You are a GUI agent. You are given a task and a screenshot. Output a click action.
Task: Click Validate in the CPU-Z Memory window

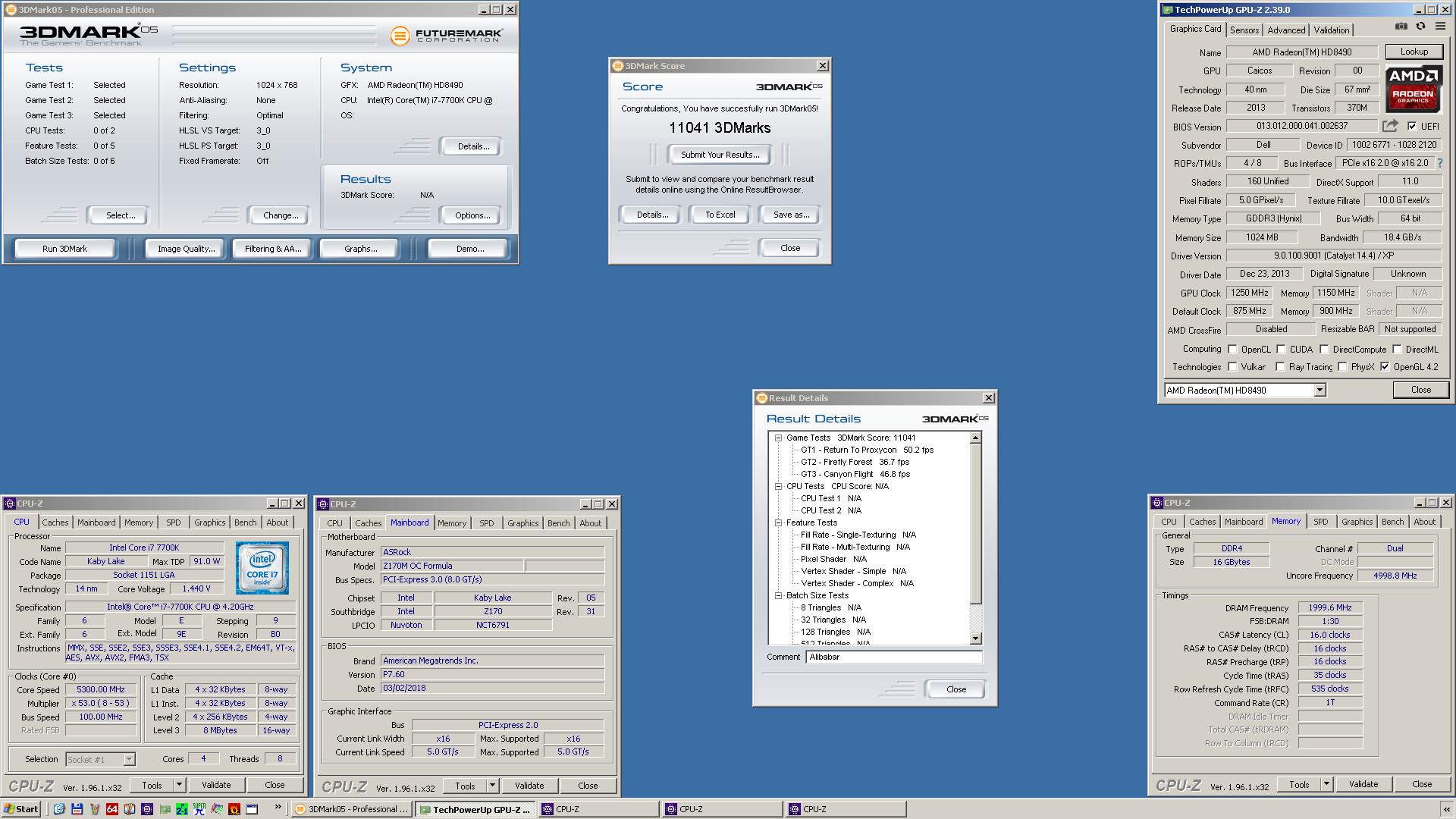click(x=1363, y=784)
